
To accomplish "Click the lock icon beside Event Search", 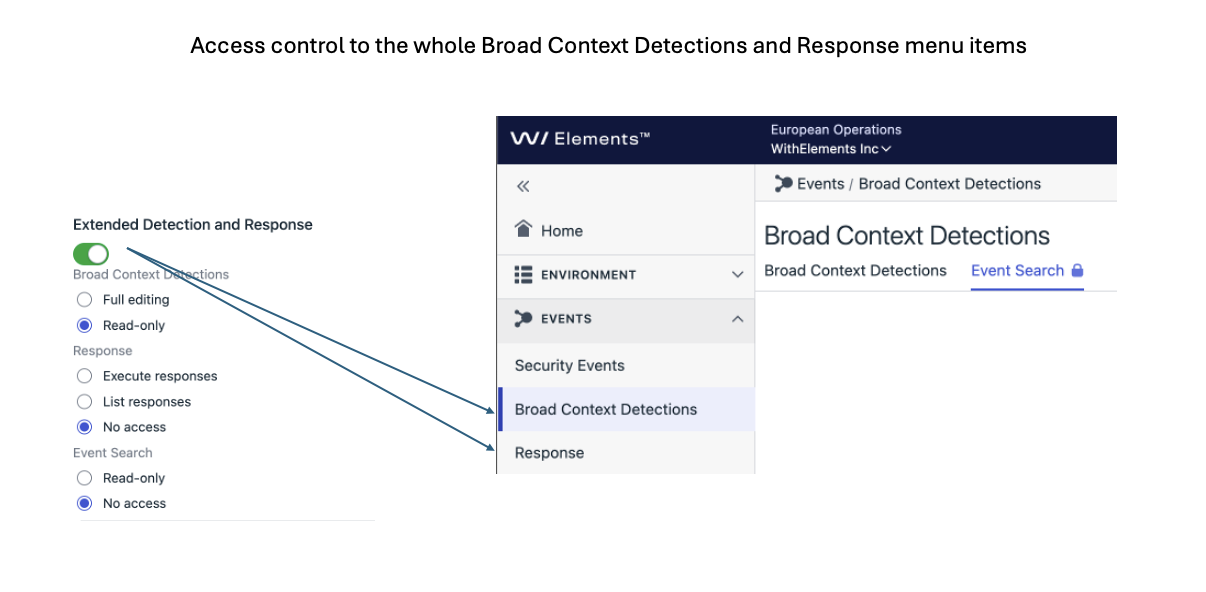I will (x=1077, y=270).
